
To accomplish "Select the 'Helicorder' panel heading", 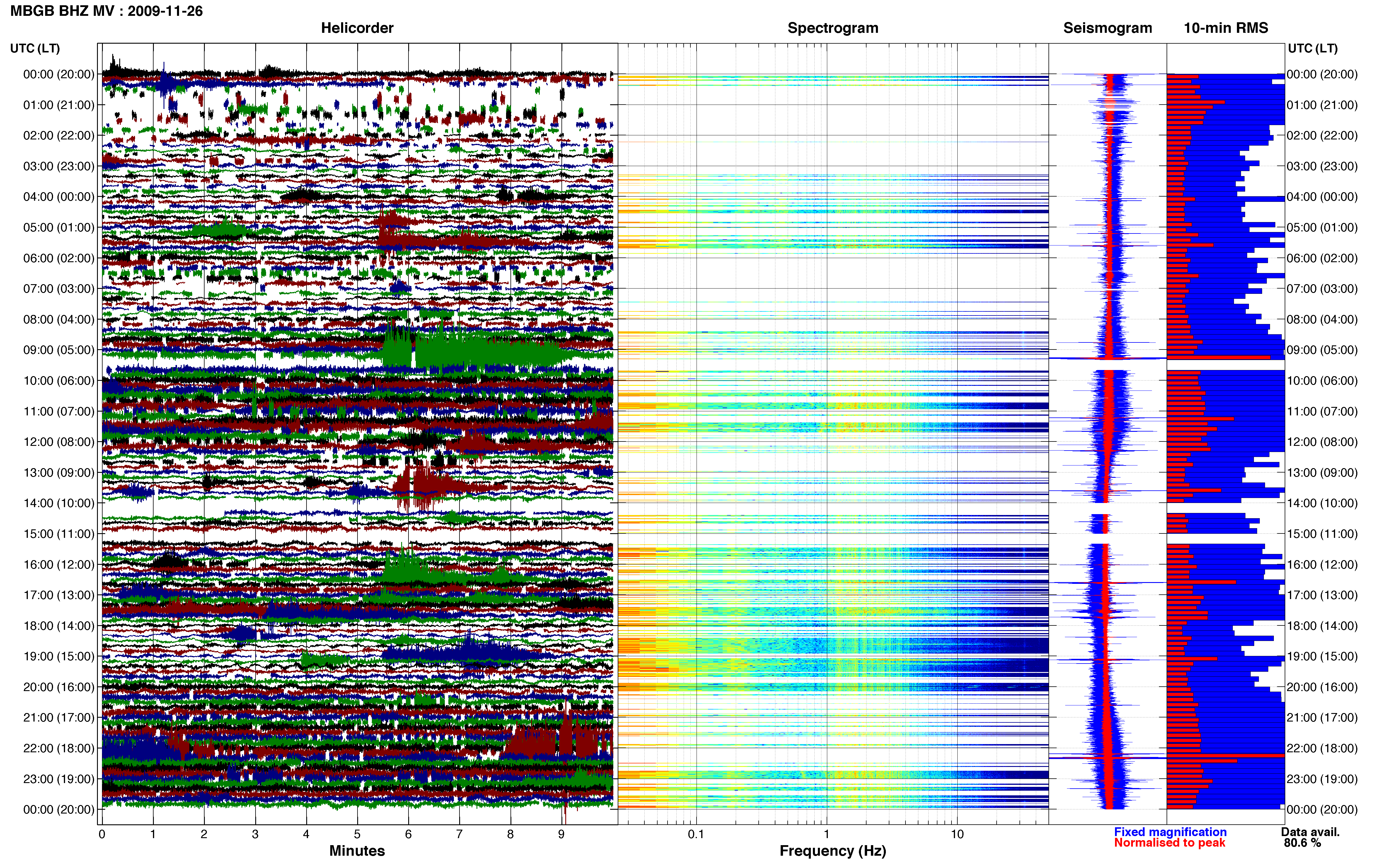I will tap(357, 28).
